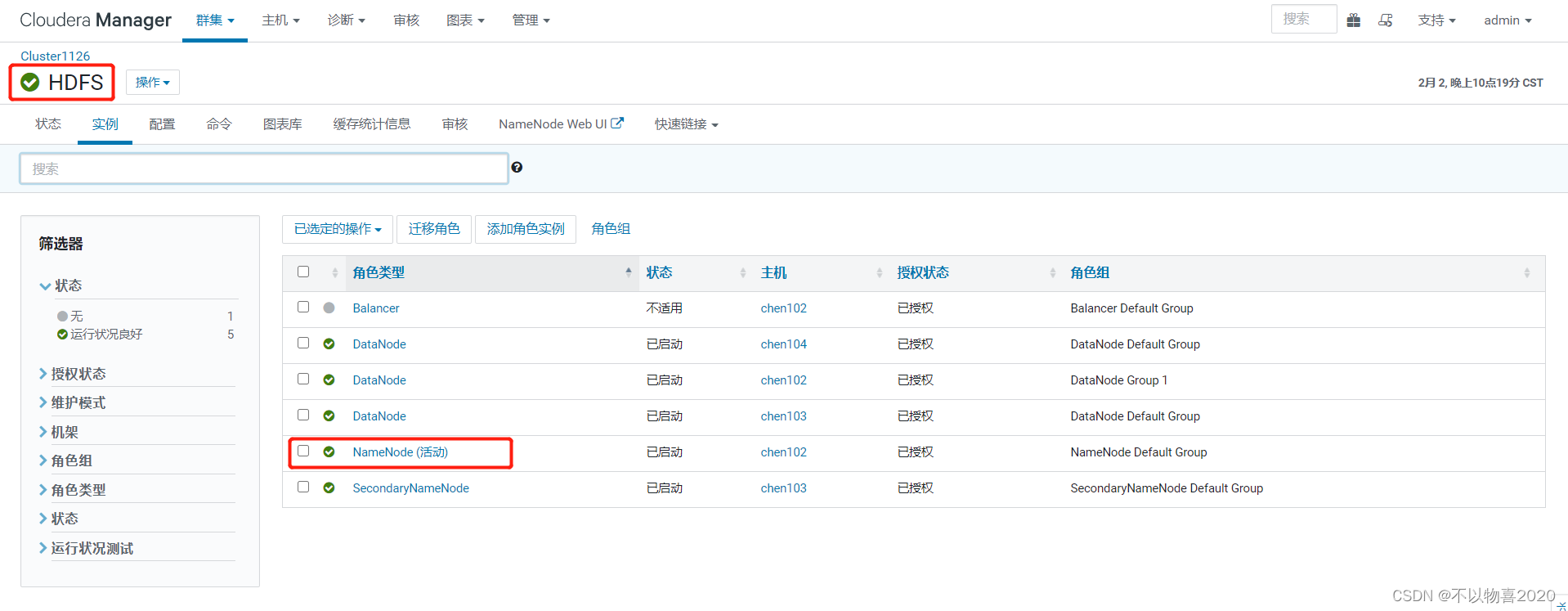Expand the 角色组 filter

click(66, 460)
